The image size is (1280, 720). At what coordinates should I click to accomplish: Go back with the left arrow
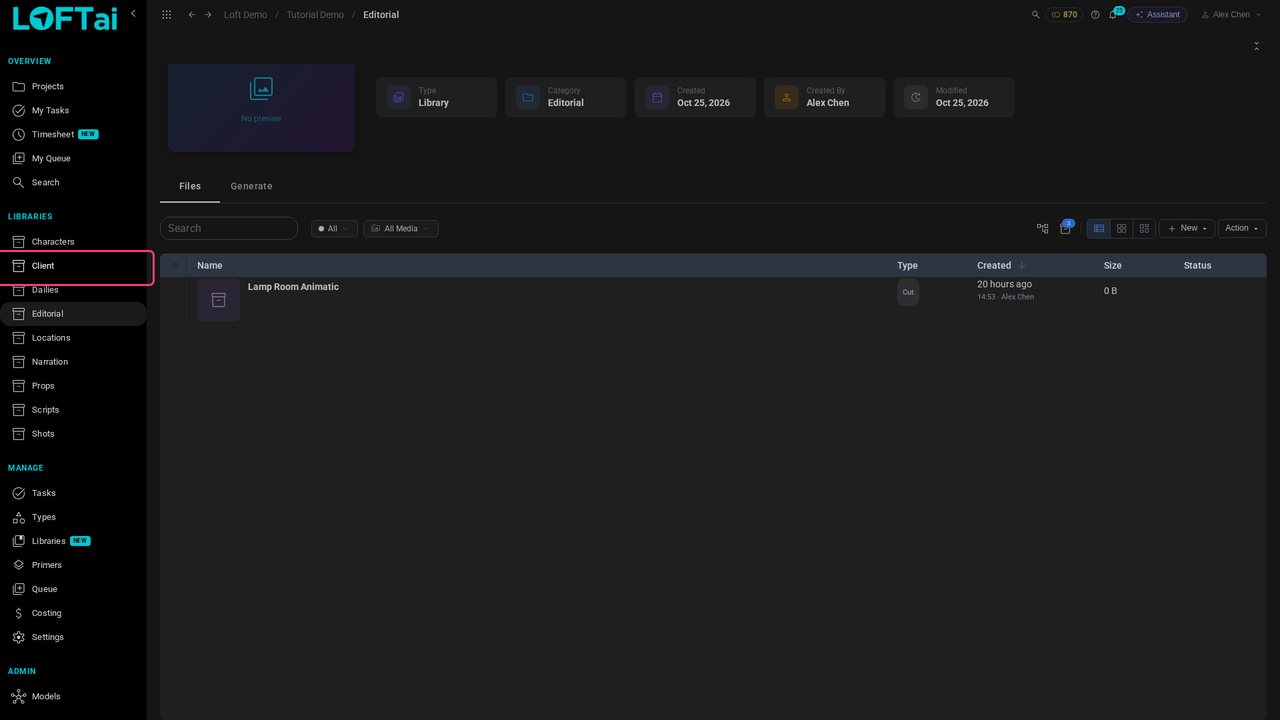pyautogui.click(x=191, y=15)
